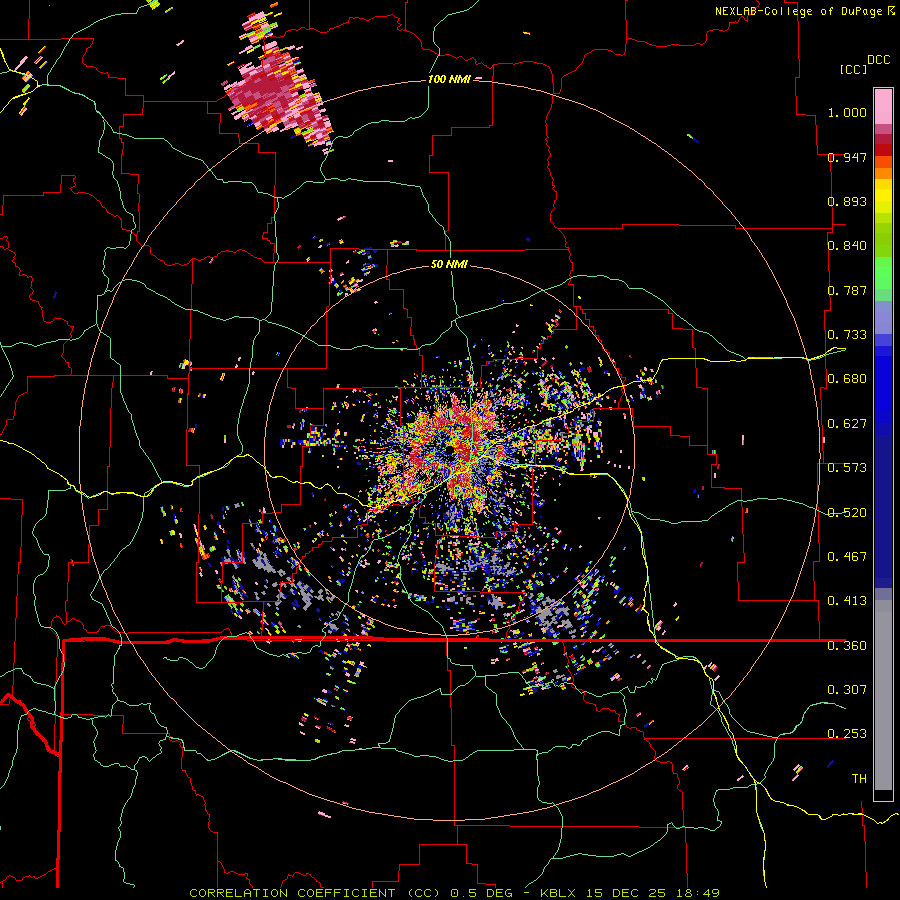Click the 0.360 color scale value
The width and height of the screenshot is (900, 900).
(x=847, y=645)
